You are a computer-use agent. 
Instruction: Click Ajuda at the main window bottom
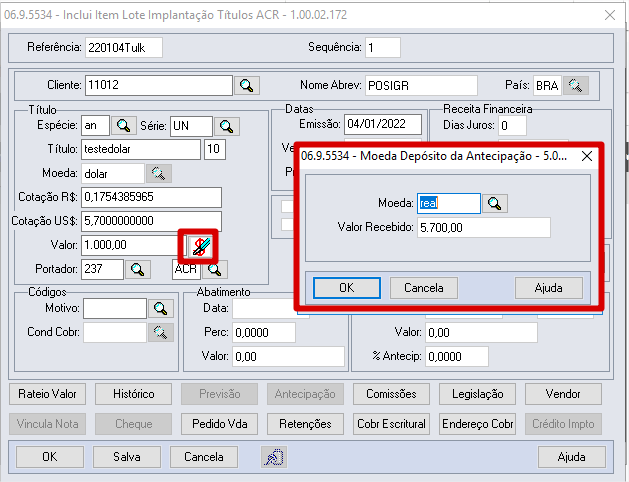(572, 457)
